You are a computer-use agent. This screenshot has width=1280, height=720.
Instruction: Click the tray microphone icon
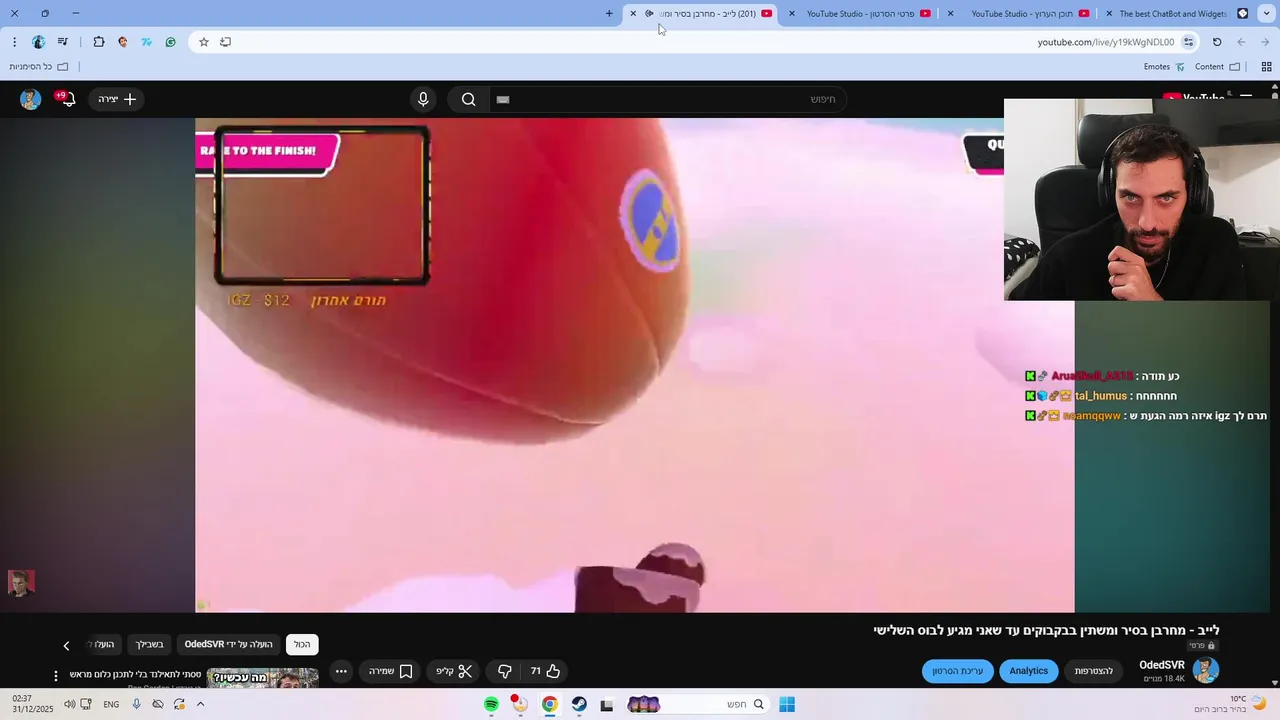pyautogui.click(x=137, y=704)
